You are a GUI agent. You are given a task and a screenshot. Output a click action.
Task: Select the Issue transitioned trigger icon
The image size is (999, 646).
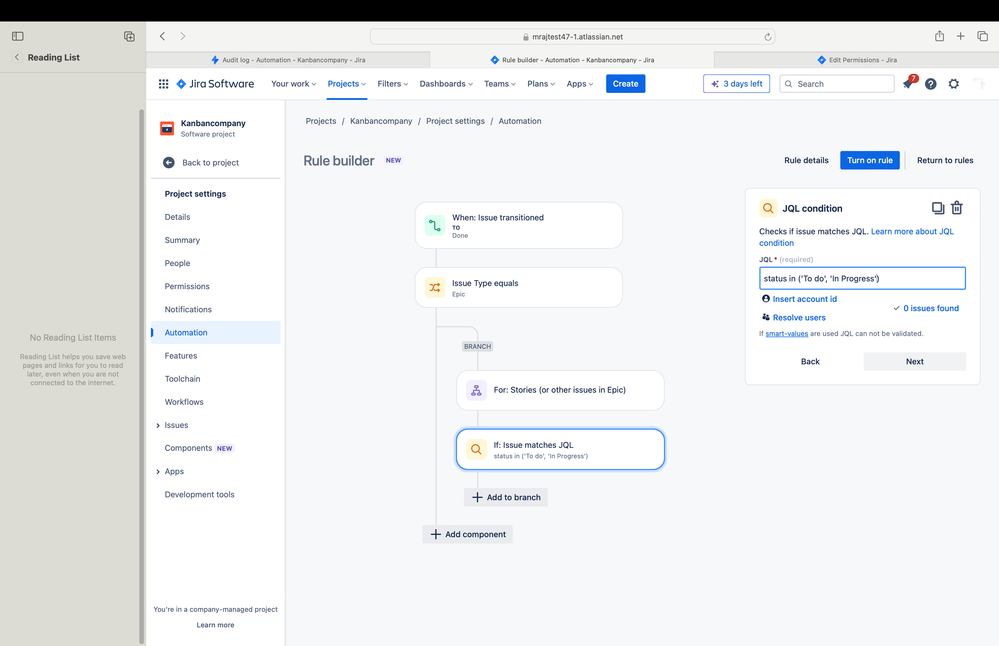pyautogui.click(x=435, y=226)
